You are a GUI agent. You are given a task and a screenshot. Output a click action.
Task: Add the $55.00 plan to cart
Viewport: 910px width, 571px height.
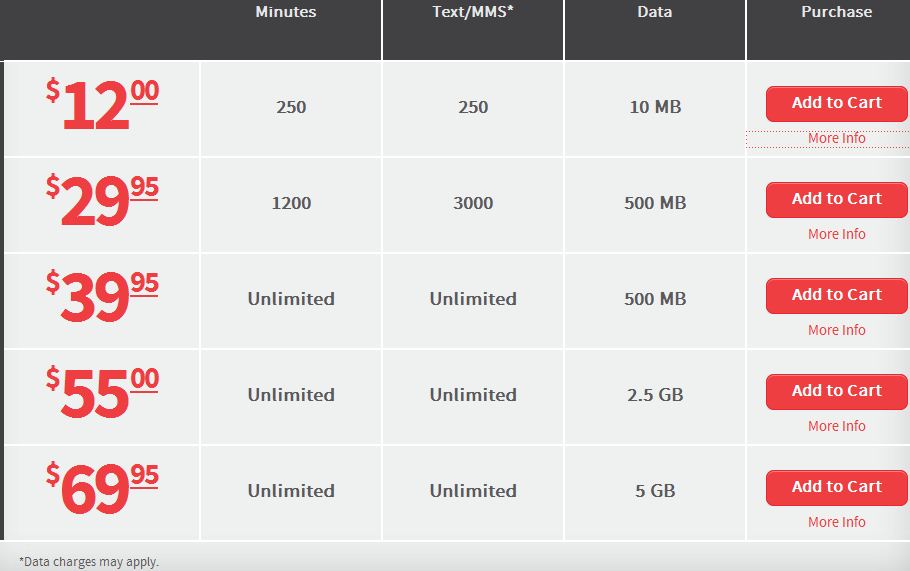pyautogui.click(x=836, y=392)
